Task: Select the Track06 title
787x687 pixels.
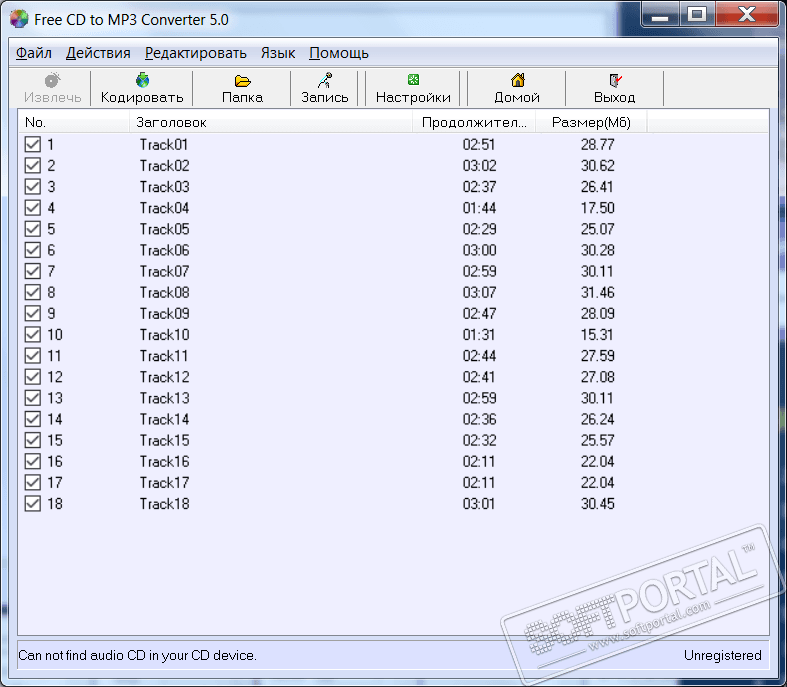Action: pos(165,250)
